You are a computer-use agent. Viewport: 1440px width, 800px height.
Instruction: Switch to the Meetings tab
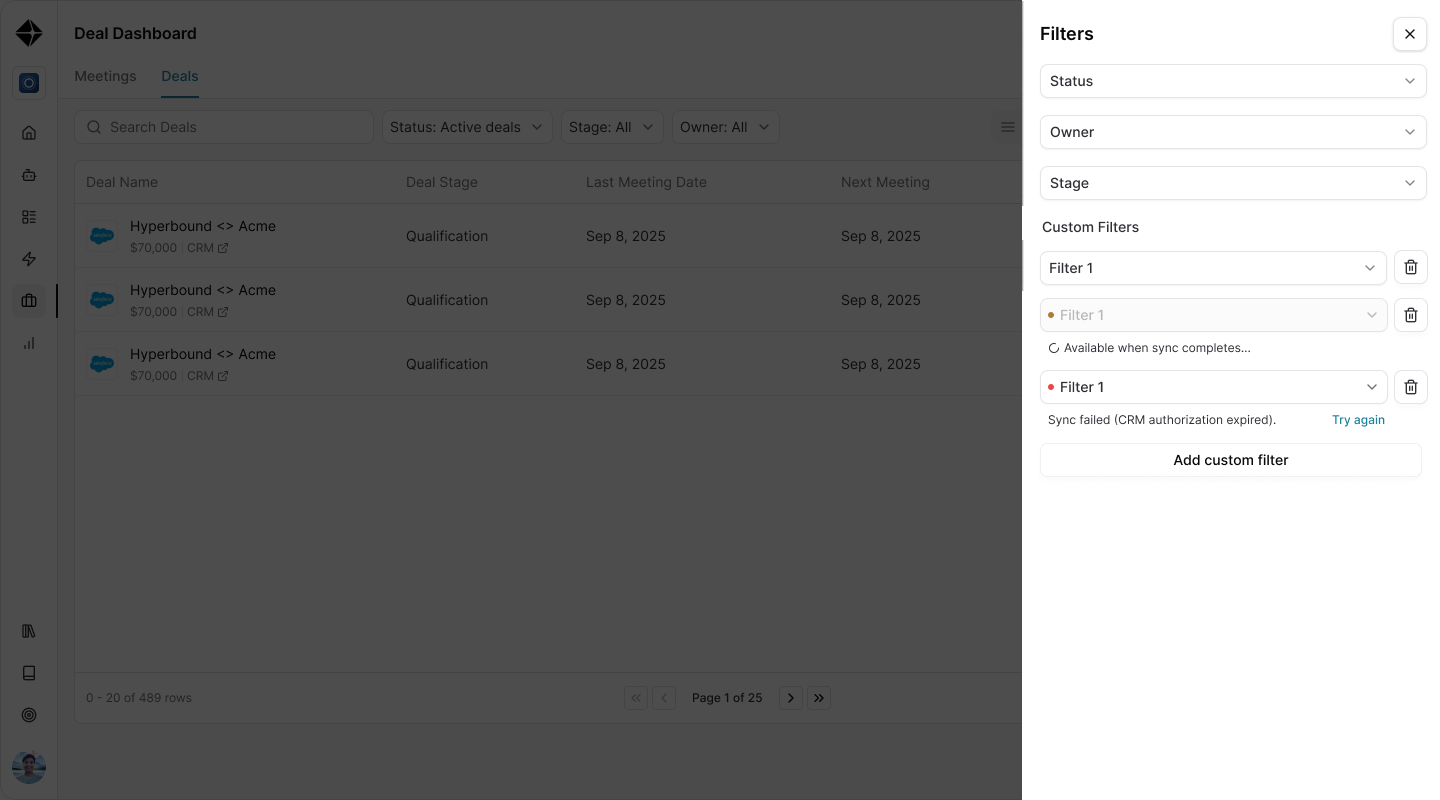[105, 76]
